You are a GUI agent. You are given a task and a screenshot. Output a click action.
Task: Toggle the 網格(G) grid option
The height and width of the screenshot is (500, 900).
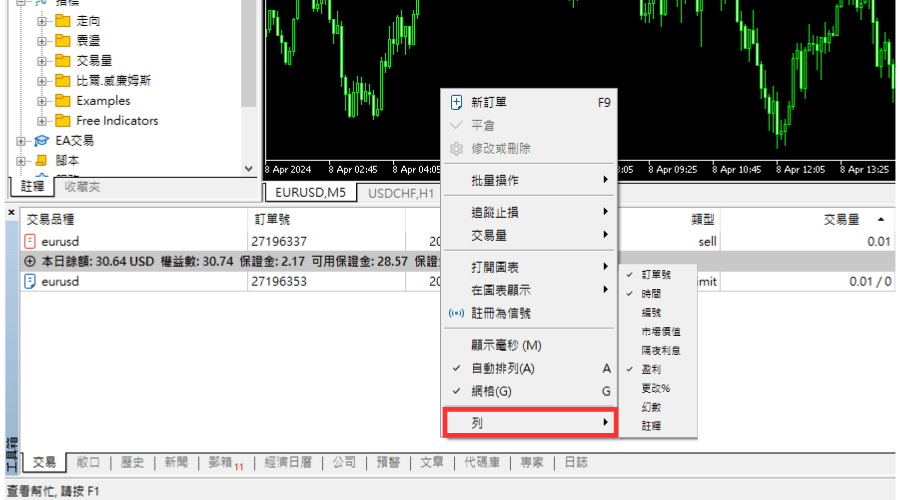491,391
